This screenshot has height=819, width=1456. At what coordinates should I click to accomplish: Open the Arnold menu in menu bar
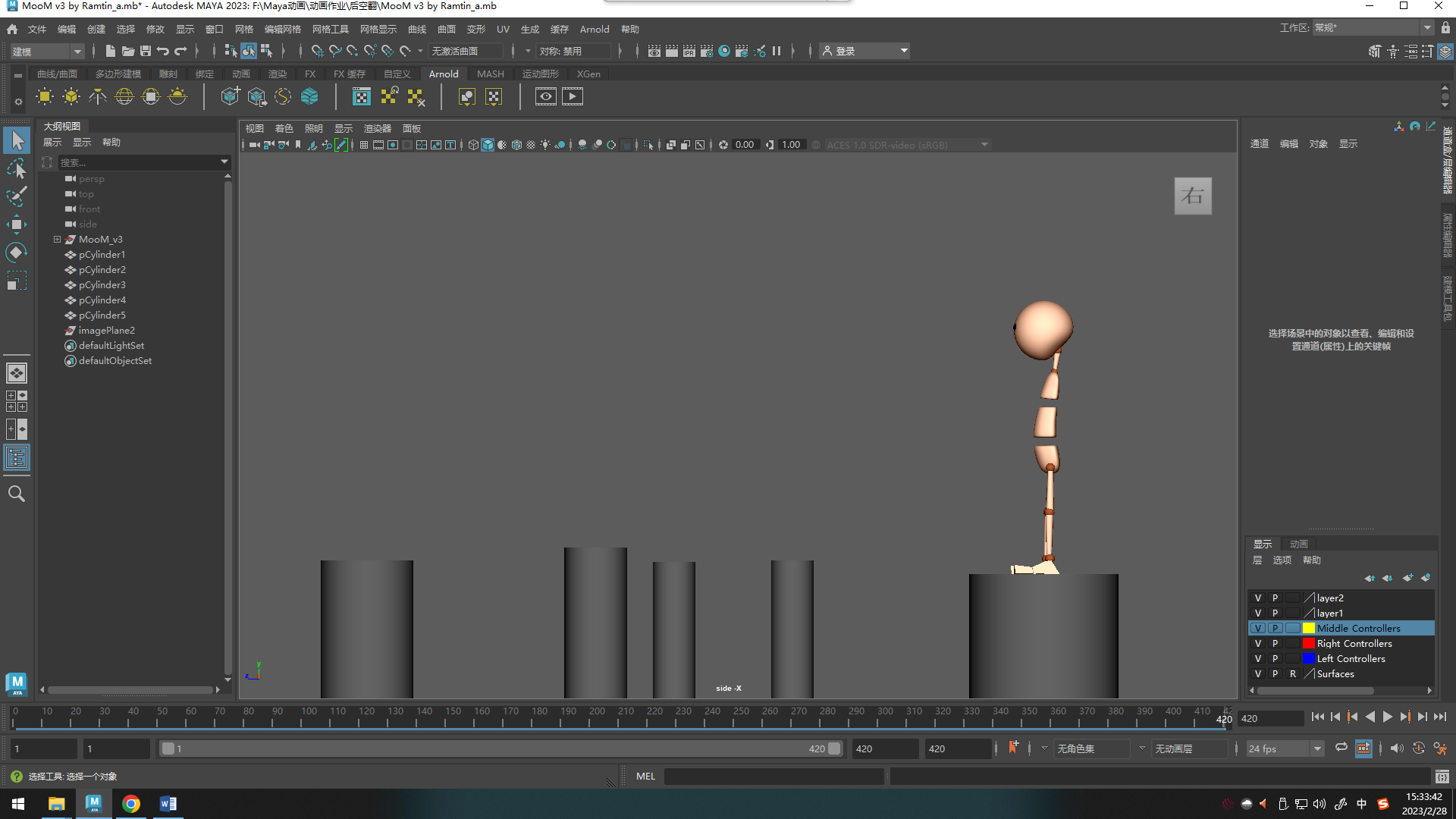point(594,29)
